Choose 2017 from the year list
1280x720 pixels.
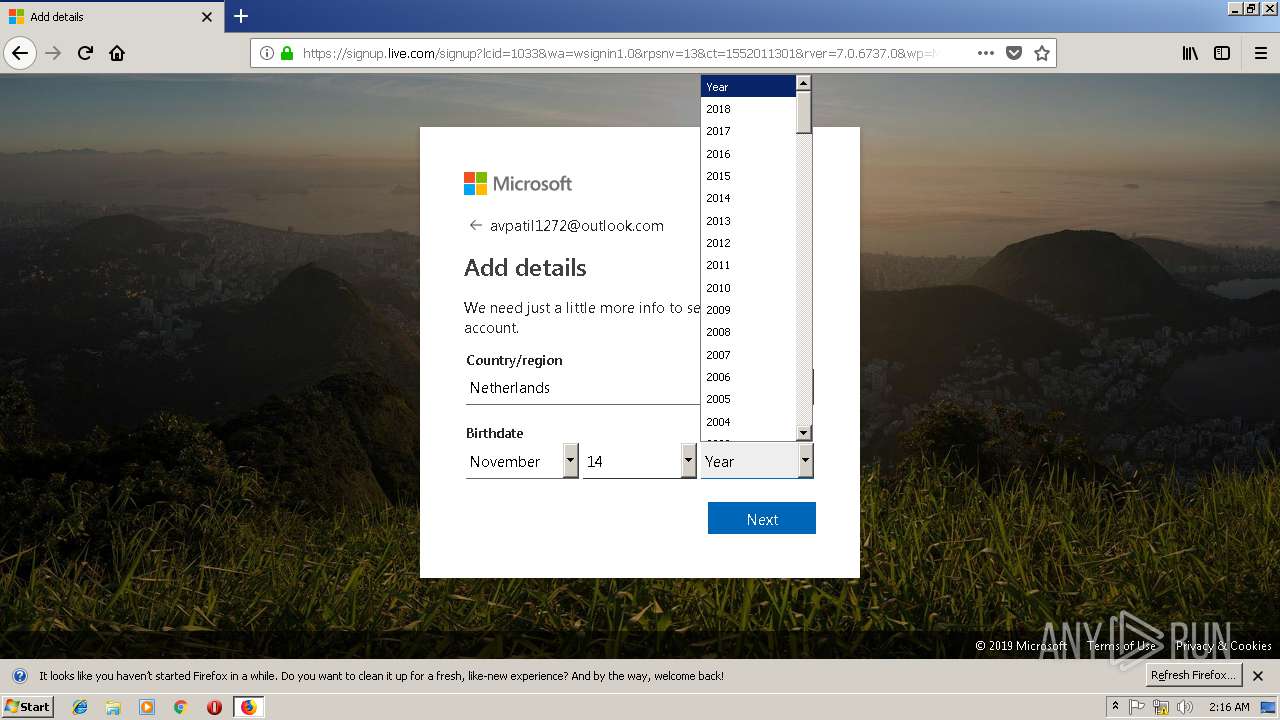click(748, 131)
